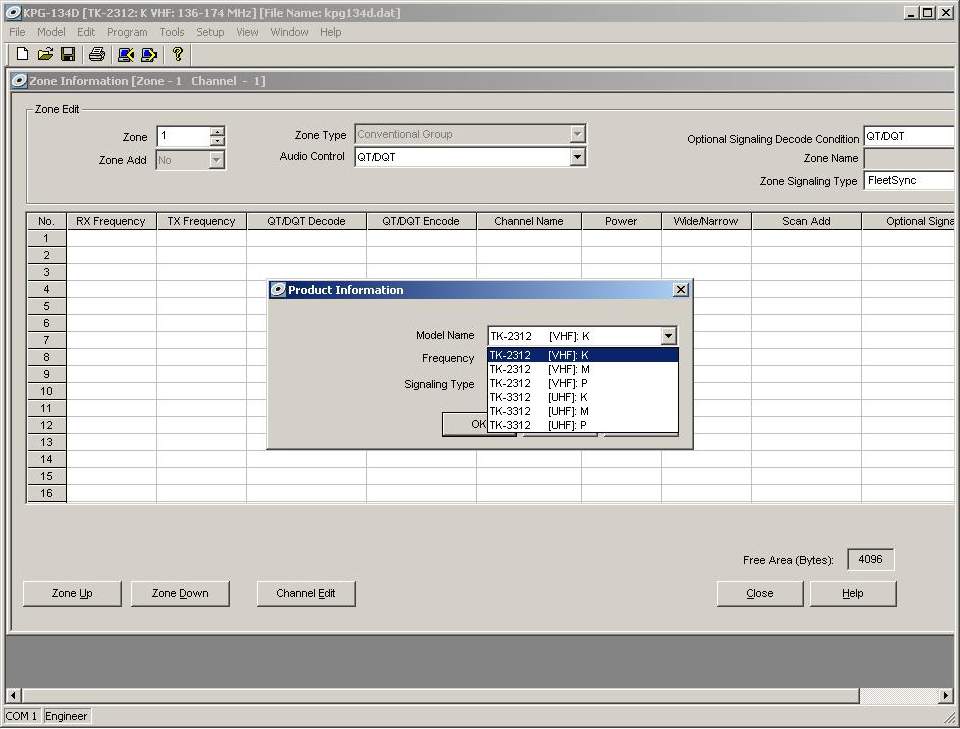Decrease the Zone number with down arrow
The width and height of the screenshot is (960, 729).
[x=217, y=141]
